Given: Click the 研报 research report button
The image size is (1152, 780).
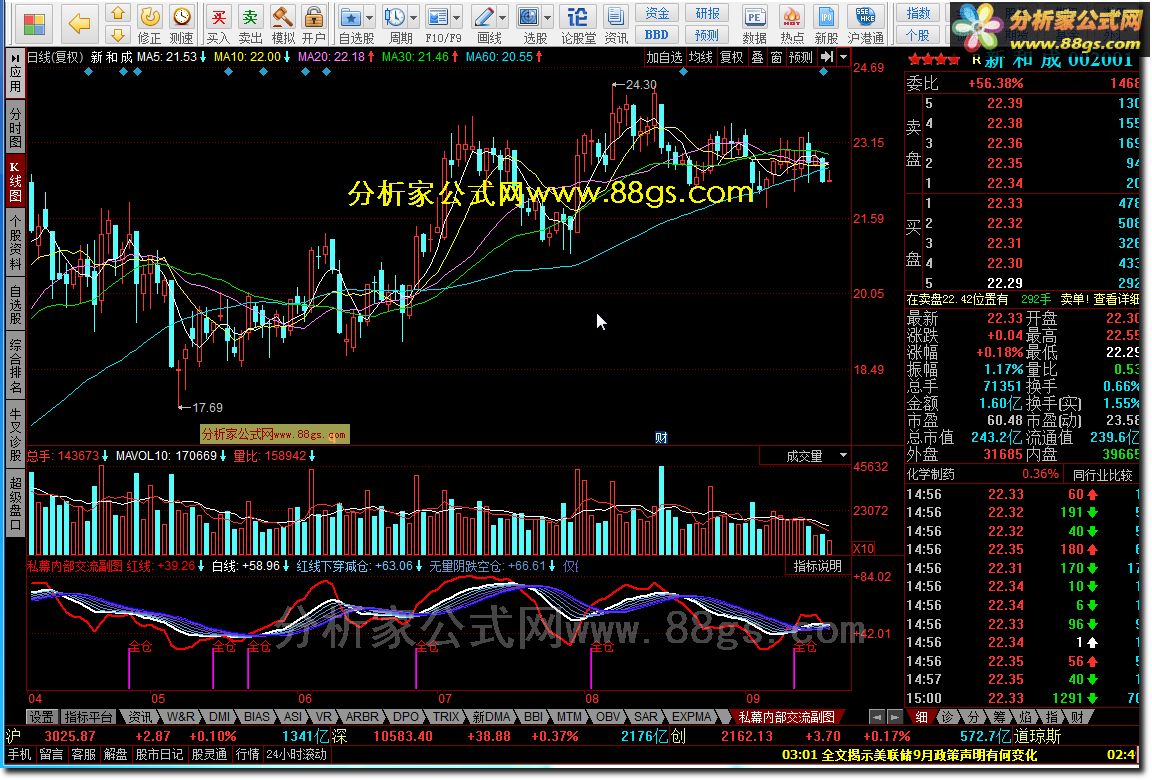Looking at the screenshot, I should coord(707,13).
